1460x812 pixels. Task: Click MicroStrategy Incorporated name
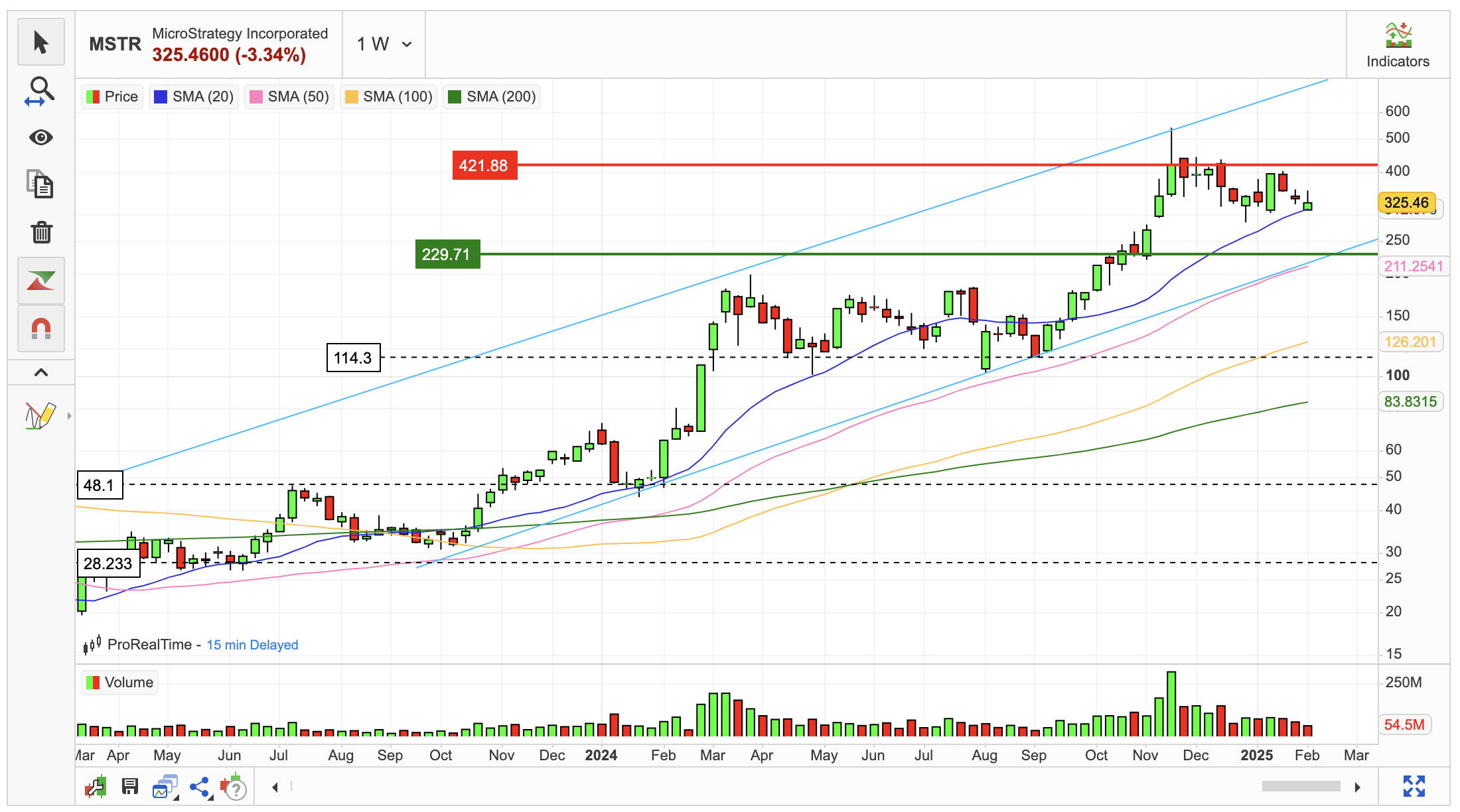(x=240, y=34)
